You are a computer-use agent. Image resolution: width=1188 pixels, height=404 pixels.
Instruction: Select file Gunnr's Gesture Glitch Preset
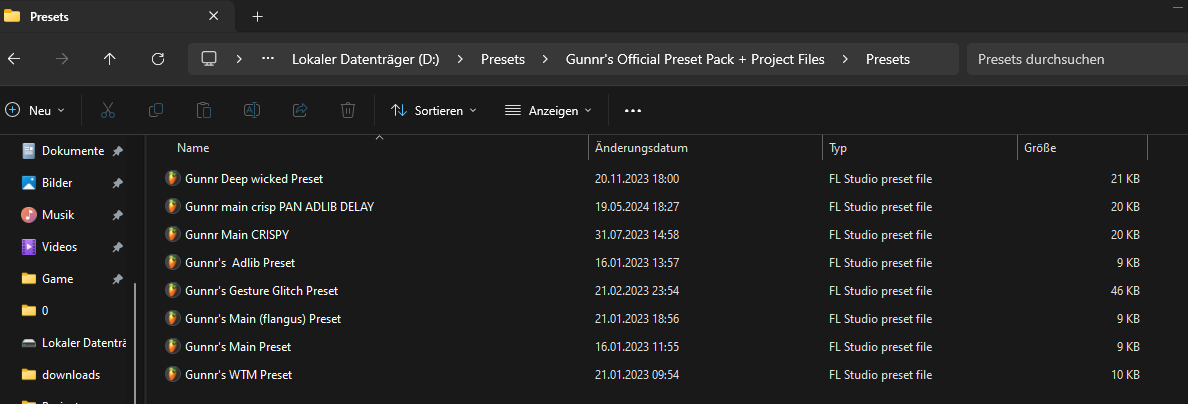(261, 291)
